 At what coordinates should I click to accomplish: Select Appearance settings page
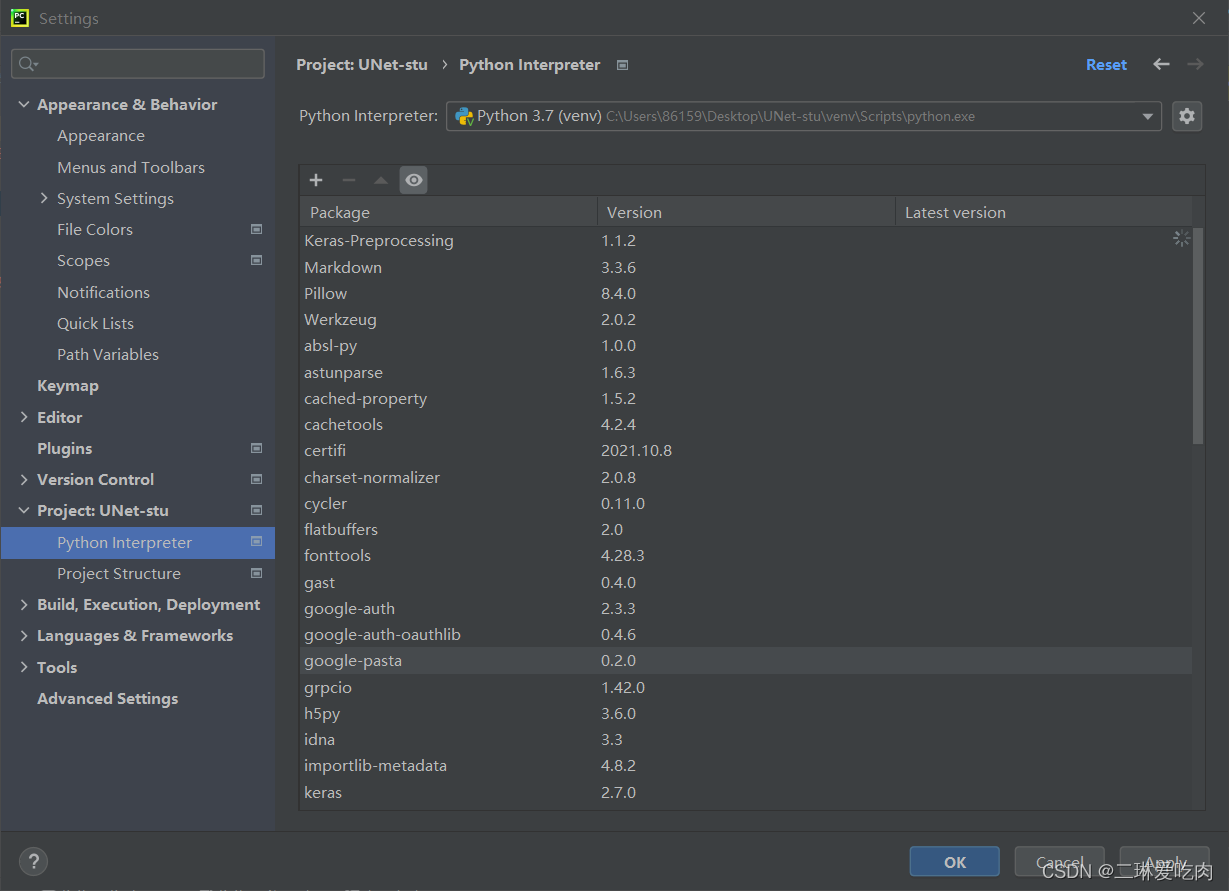[101, 136]
